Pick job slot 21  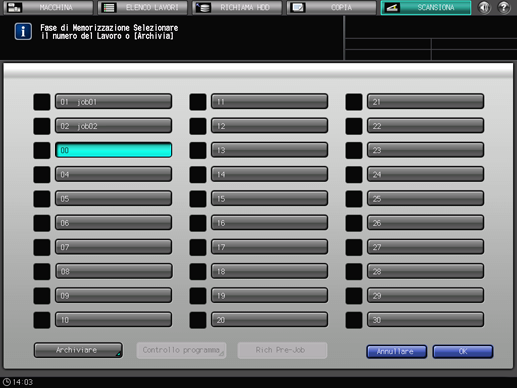[426, 102]
